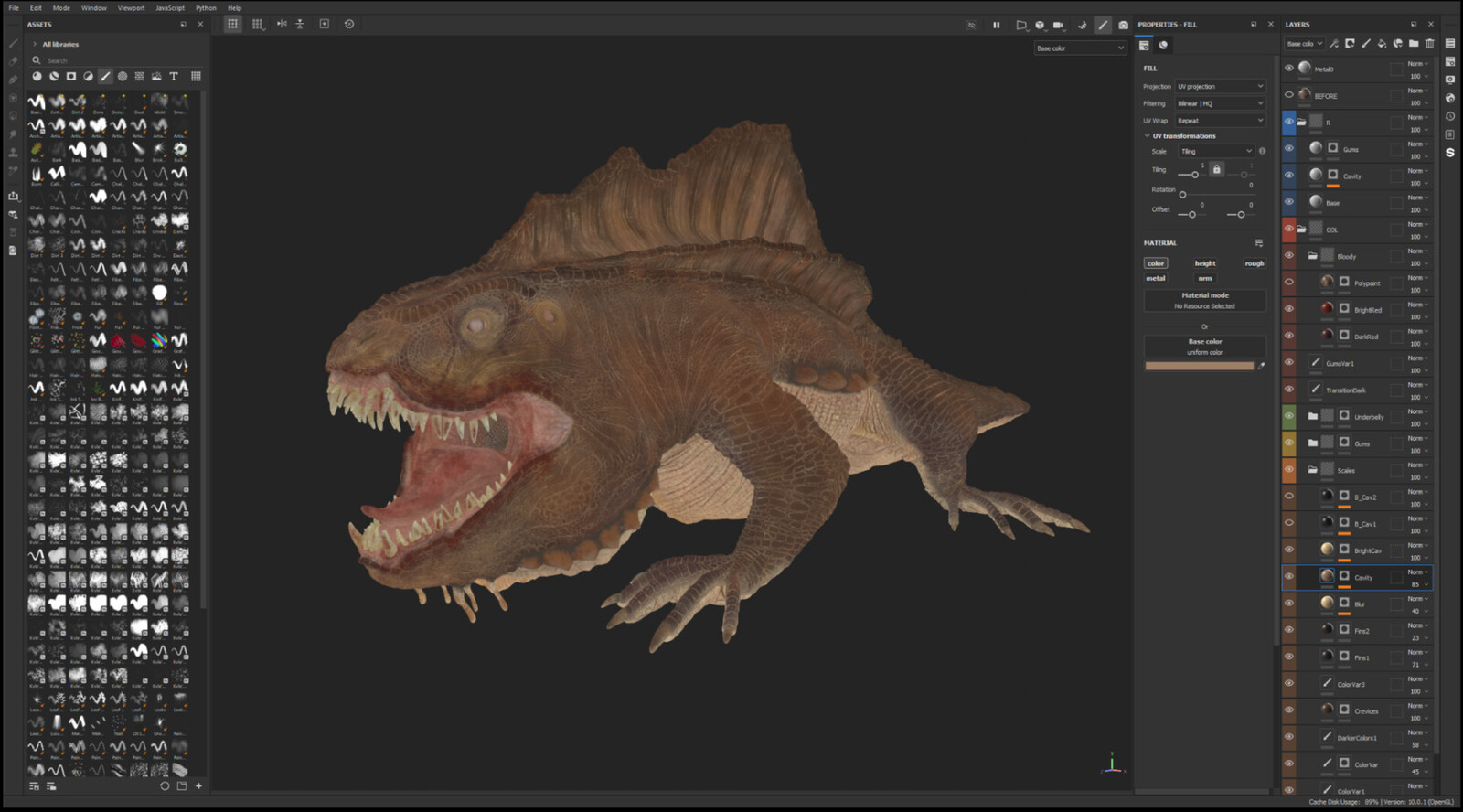1463x812 pixels.
Task: Click the height channel button in Material
Action: 1205,263
